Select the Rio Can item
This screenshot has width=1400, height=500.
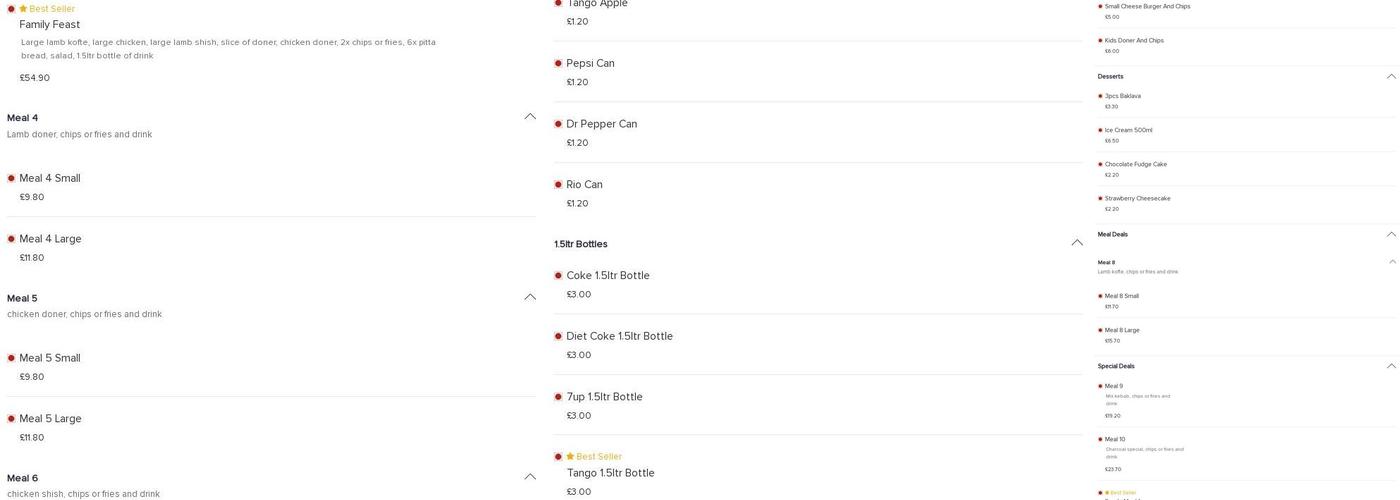[584, 185]
